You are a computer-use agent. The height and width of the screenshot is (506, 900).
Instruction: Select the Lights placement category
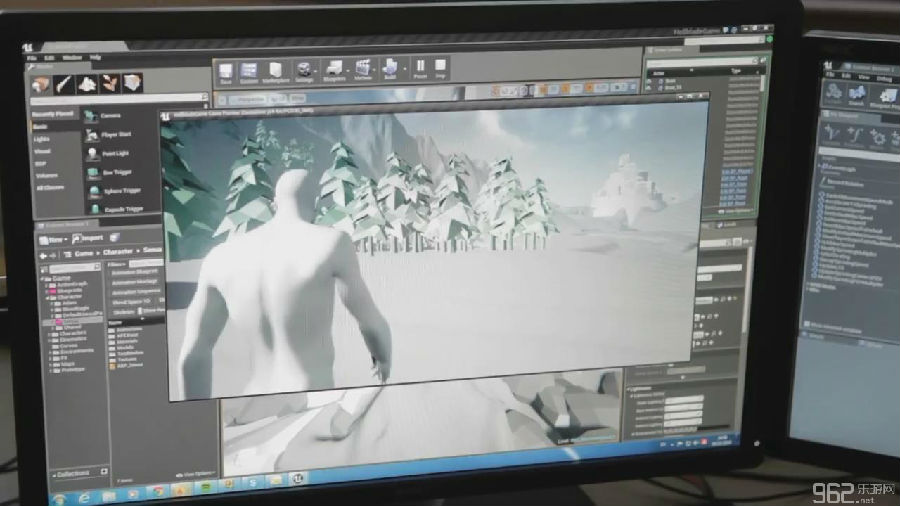pos(41,139)
